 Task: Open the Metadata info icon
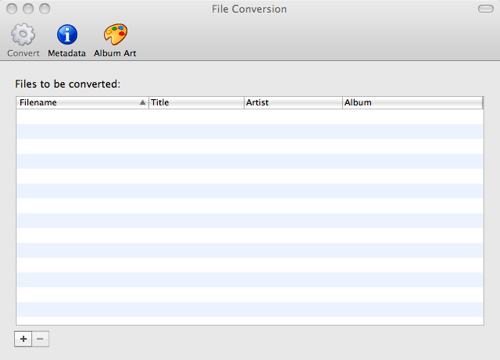[x=67, y=34]
